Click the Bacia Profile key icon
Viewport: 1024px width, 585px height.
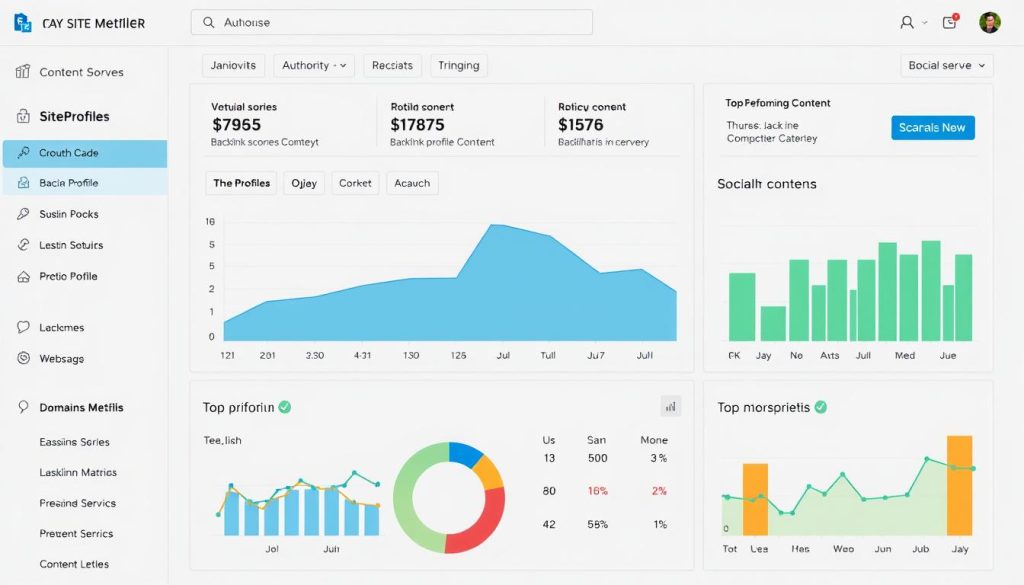coord(23,183)
